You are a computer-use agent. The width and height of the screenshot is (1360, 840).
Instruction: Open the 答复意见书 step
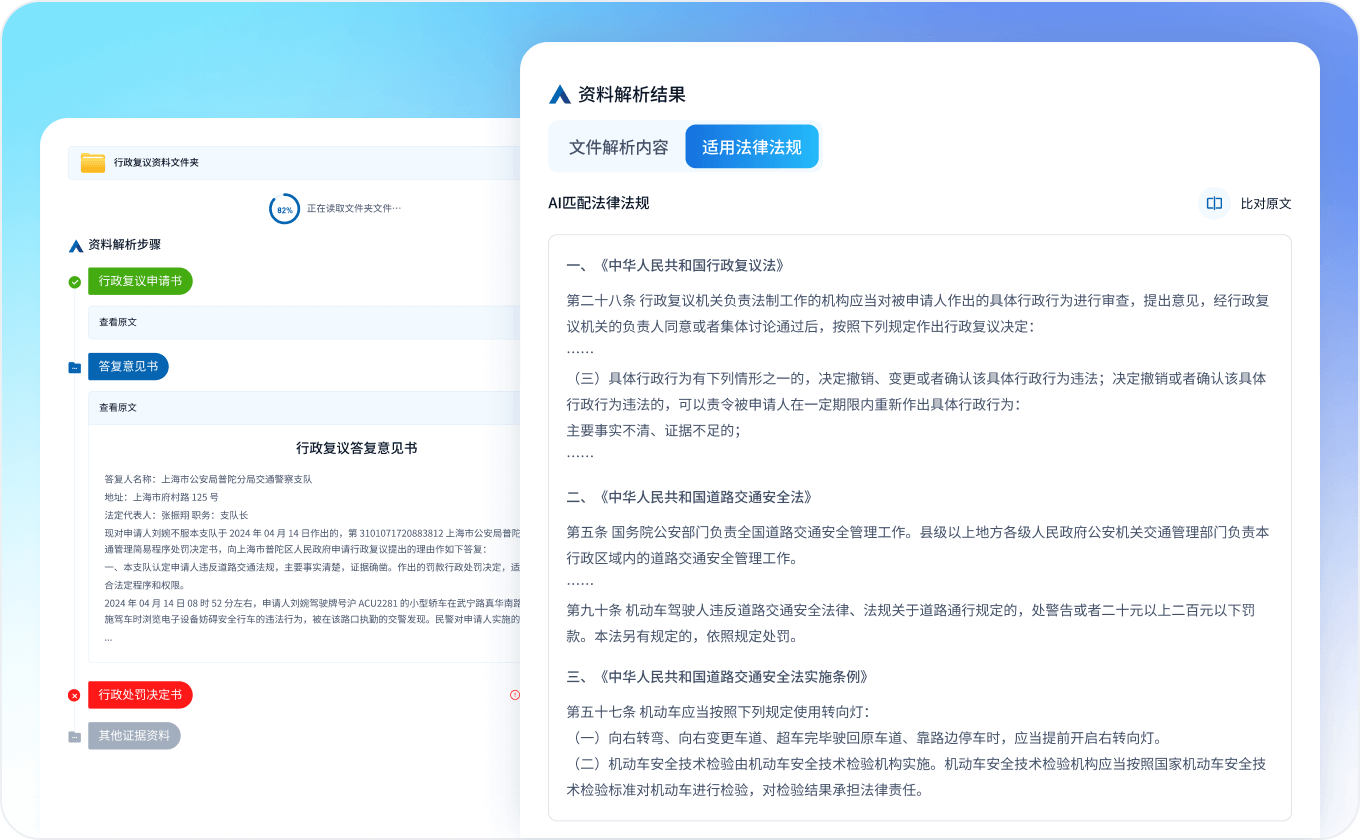[x=128, y=366]
